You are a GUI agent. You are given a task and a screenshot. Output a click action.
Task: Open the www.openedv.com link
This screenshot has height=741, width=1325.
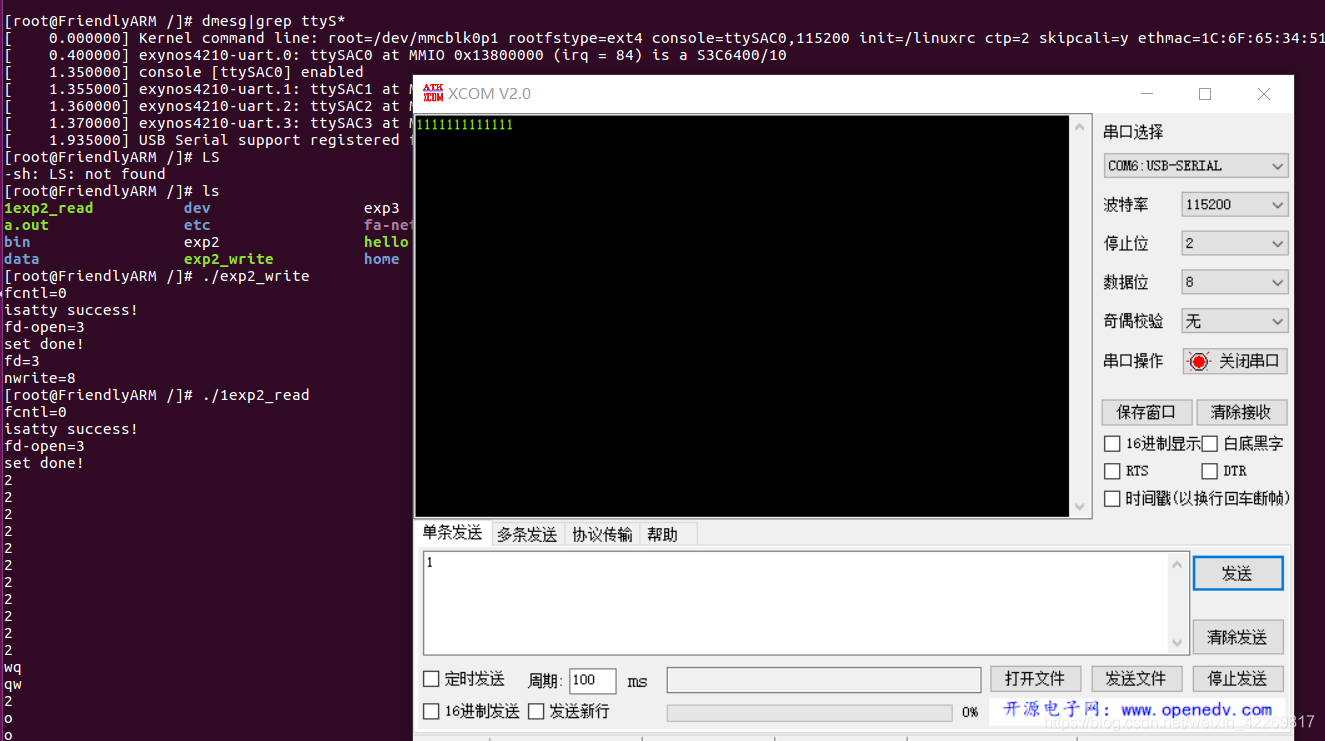(1196, 710)
